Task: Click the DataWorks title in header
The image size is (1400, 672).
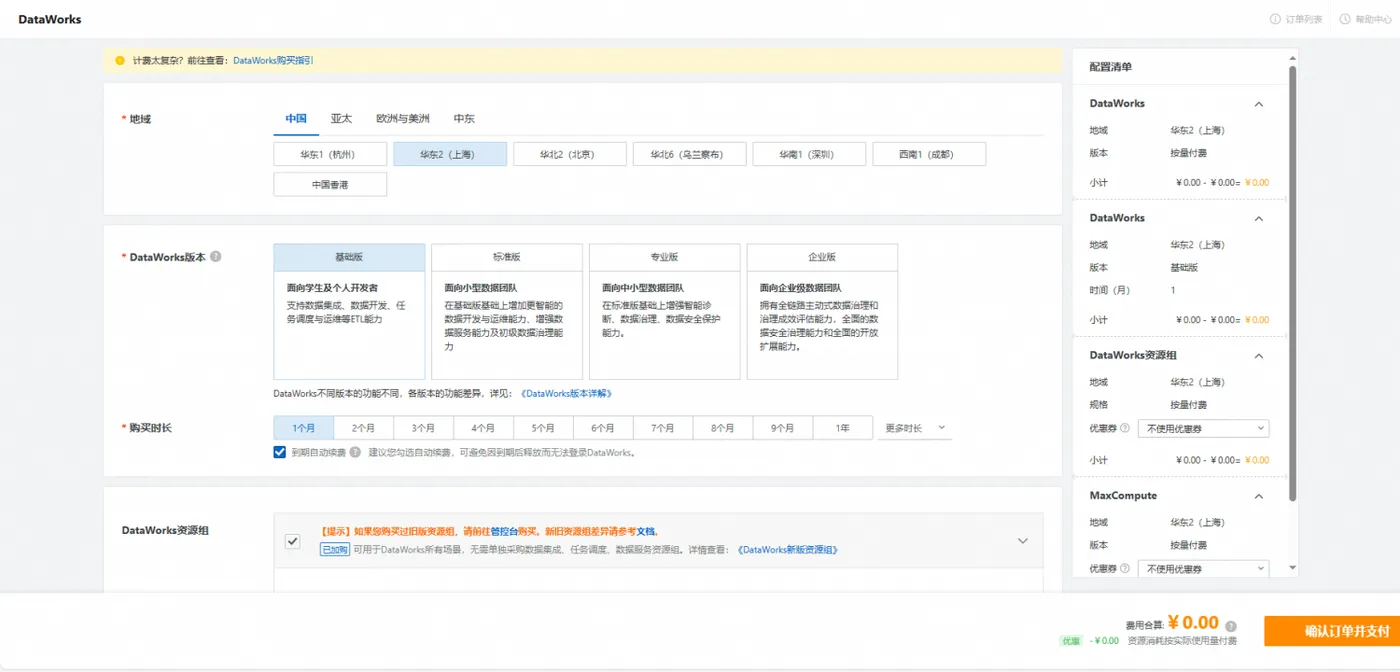Action: 50,19
